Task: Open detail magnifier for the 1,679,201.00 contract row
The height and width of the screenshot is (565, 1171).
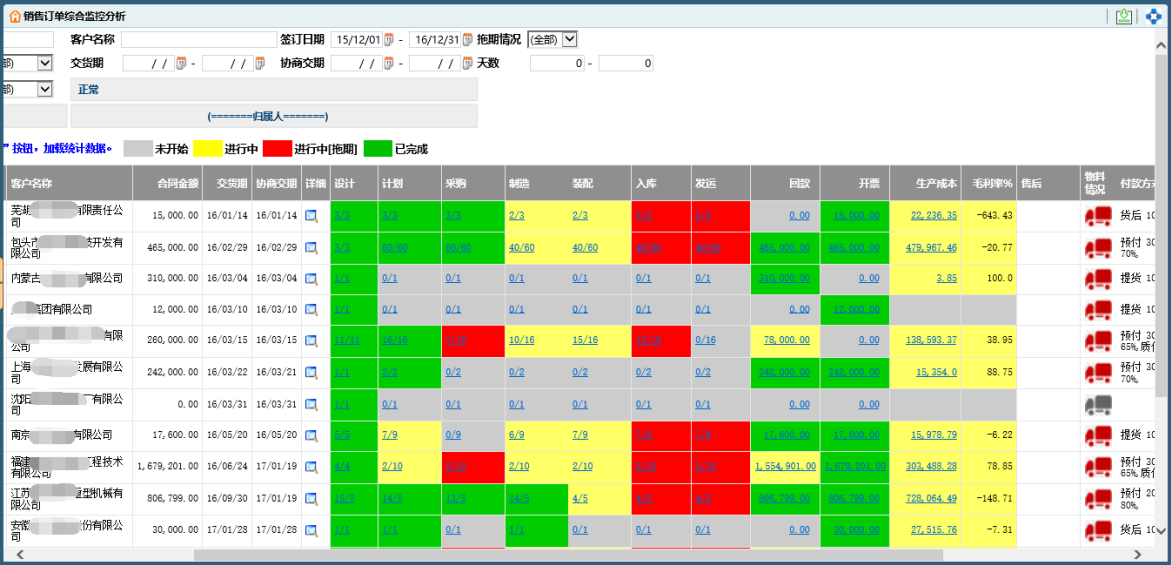Action: (311, 466)
